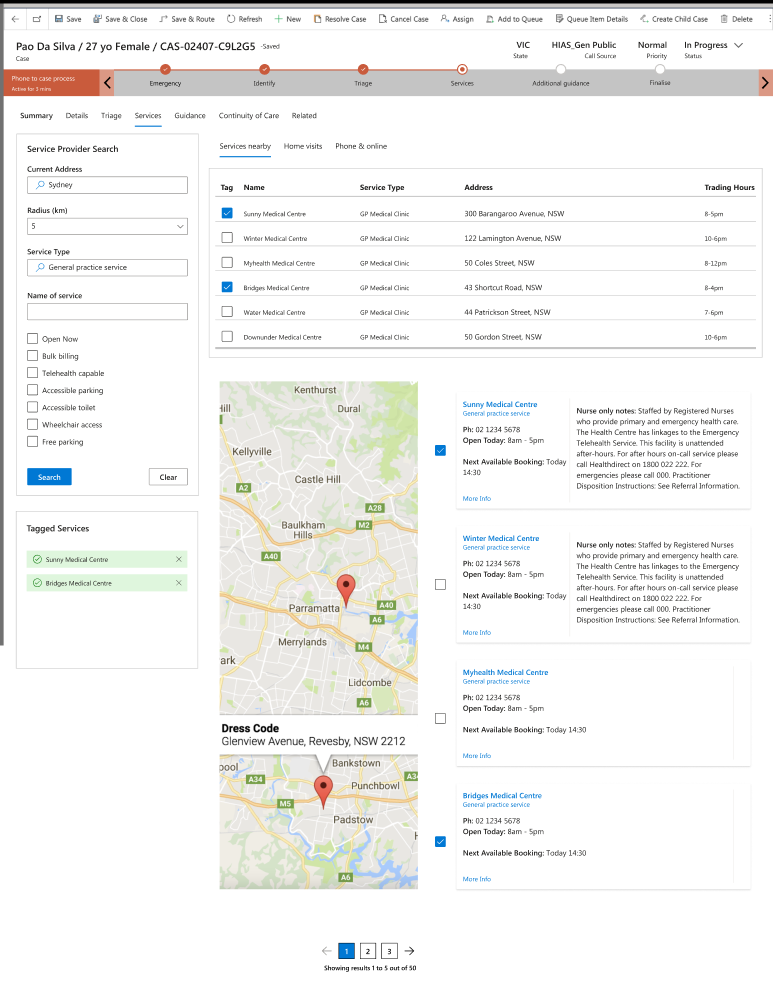Click Save & Close in toolbar
773x983 pixels.
click(120, 19)
